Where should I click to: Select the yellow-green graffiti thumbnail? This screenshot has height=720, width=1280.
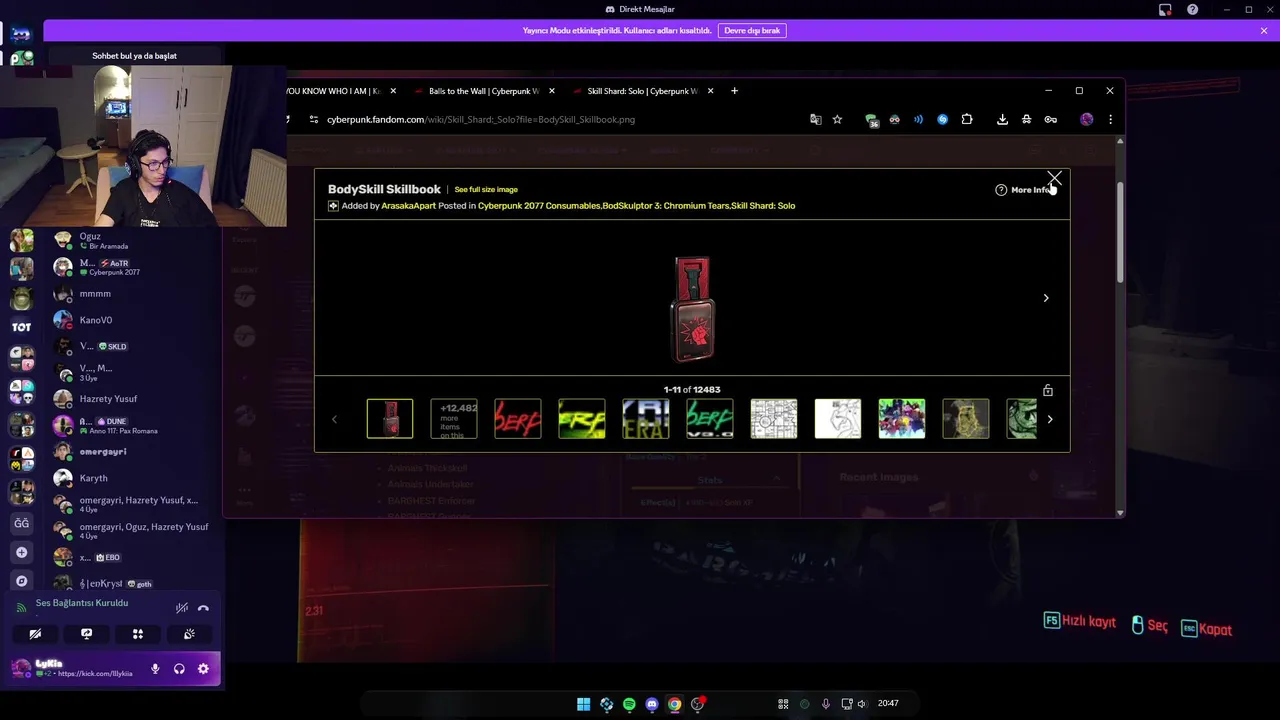[582, 419]
